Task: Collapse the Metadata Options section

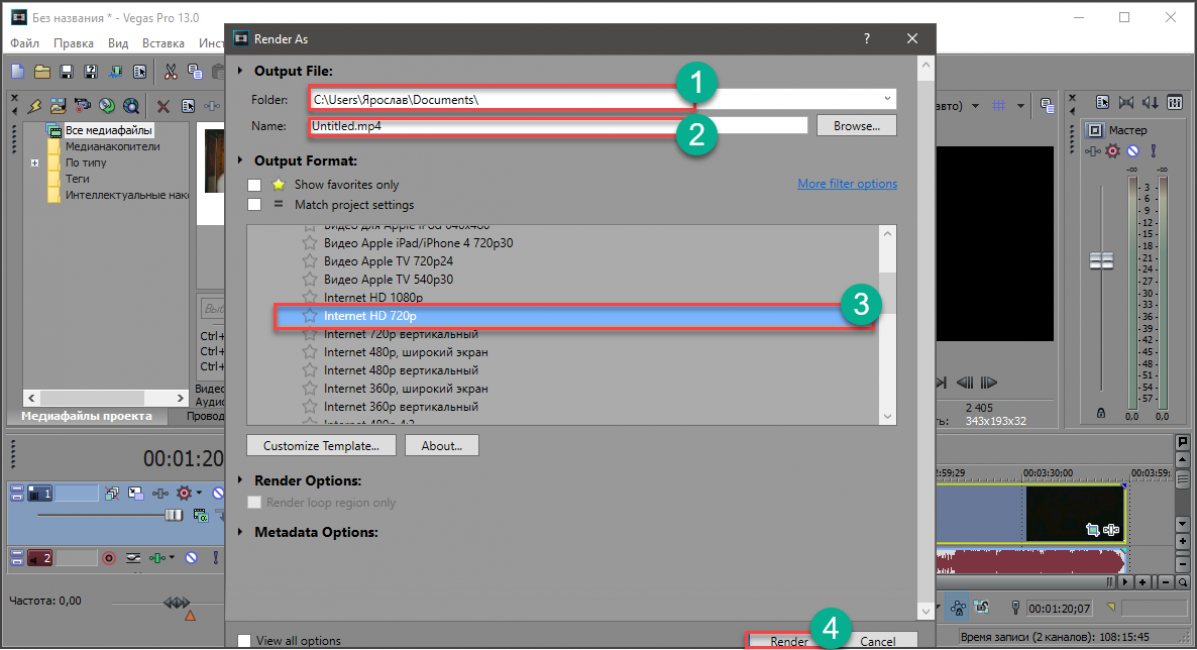Action: point(240,532)
